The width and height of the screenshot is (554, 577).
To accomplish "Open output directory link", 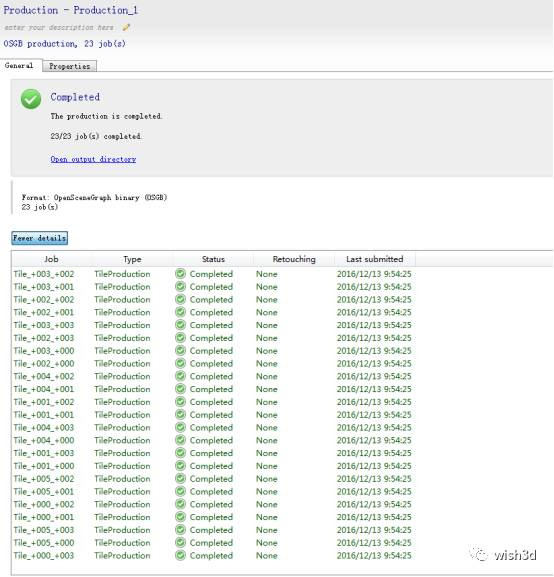I will coord(93,159).
